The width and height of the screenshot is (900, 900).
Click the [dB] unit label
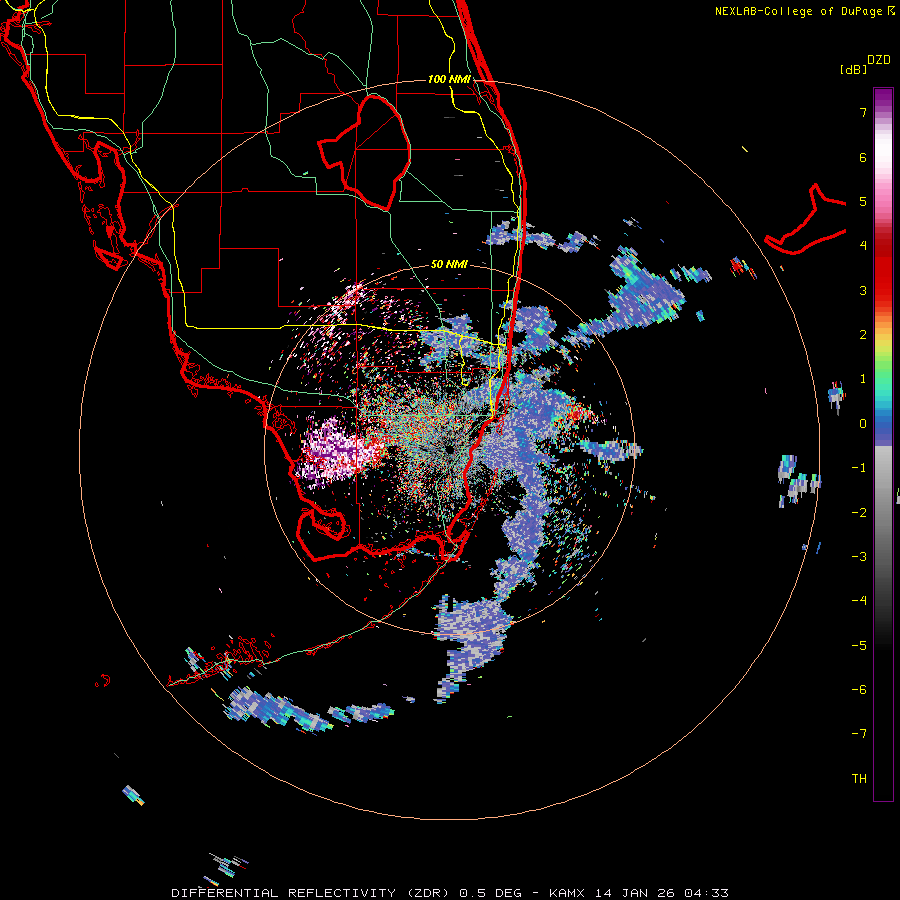click(x=853, y=69)
